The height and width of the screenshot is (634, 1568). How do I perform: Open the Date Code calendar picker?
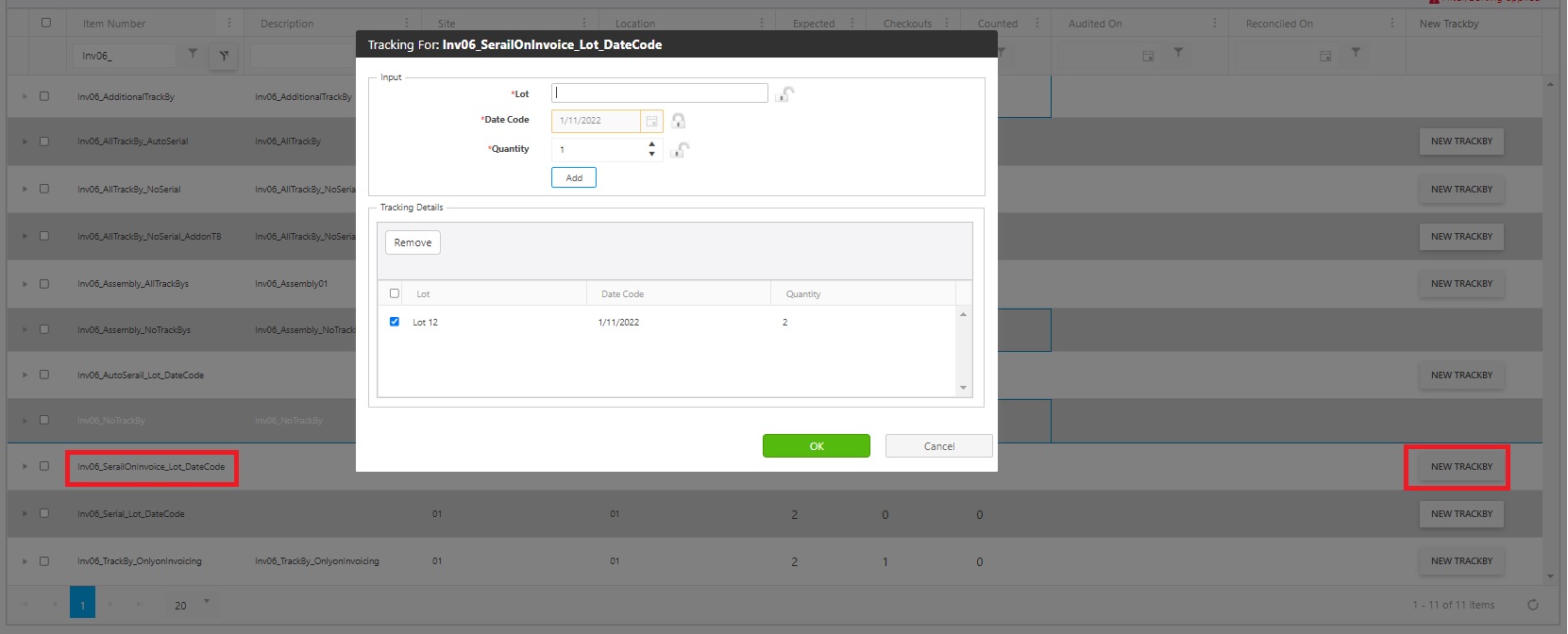click(651, 121)
